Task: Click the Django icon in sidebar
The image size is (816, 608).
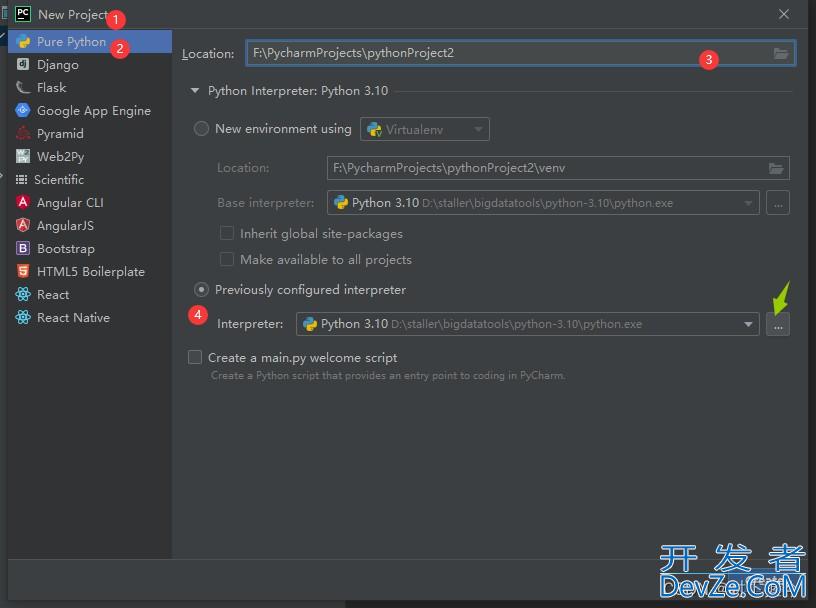Action: pyautogui.click(x=23, y=64)
